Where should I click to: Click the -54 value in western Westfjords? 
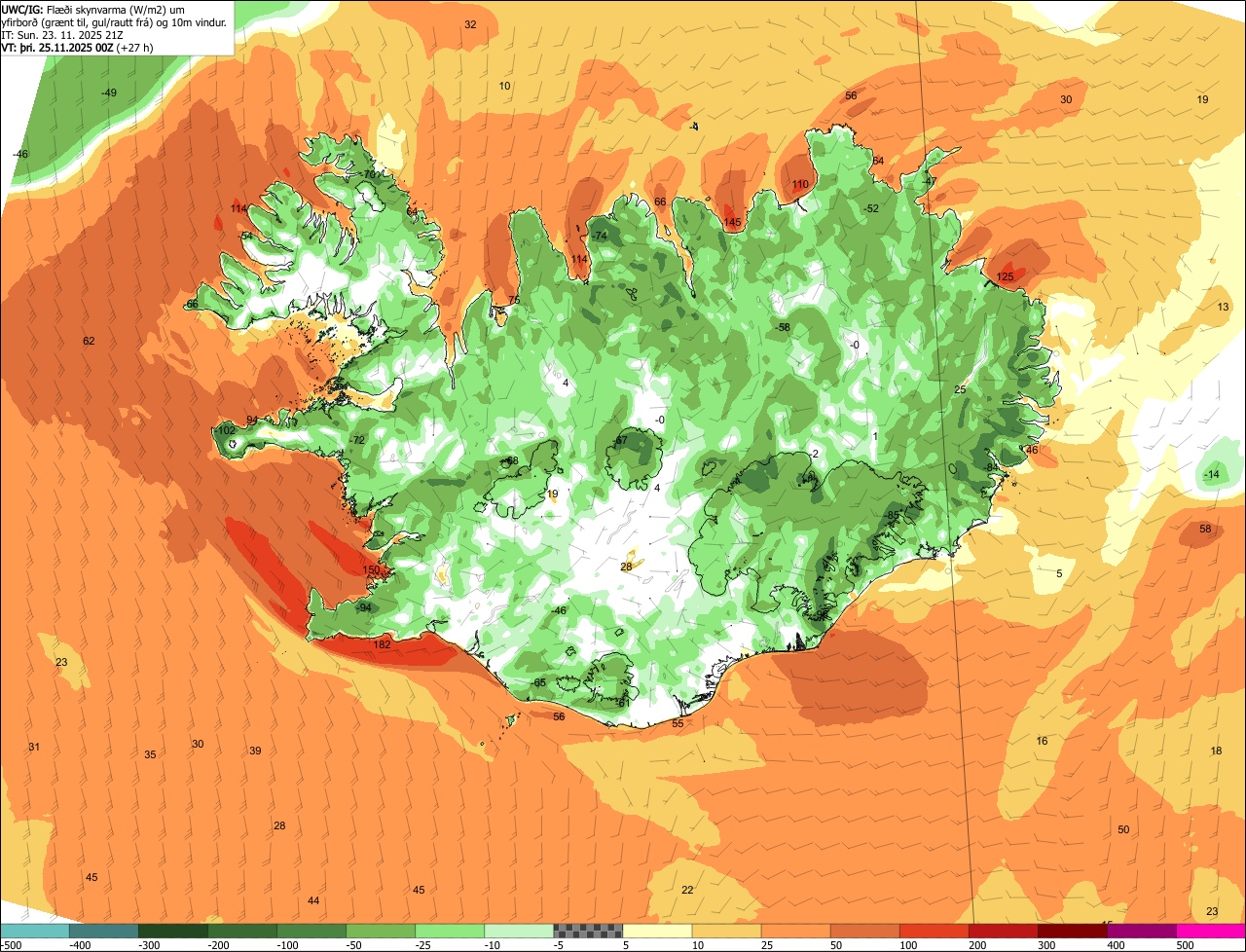click(x=246, y=237)
